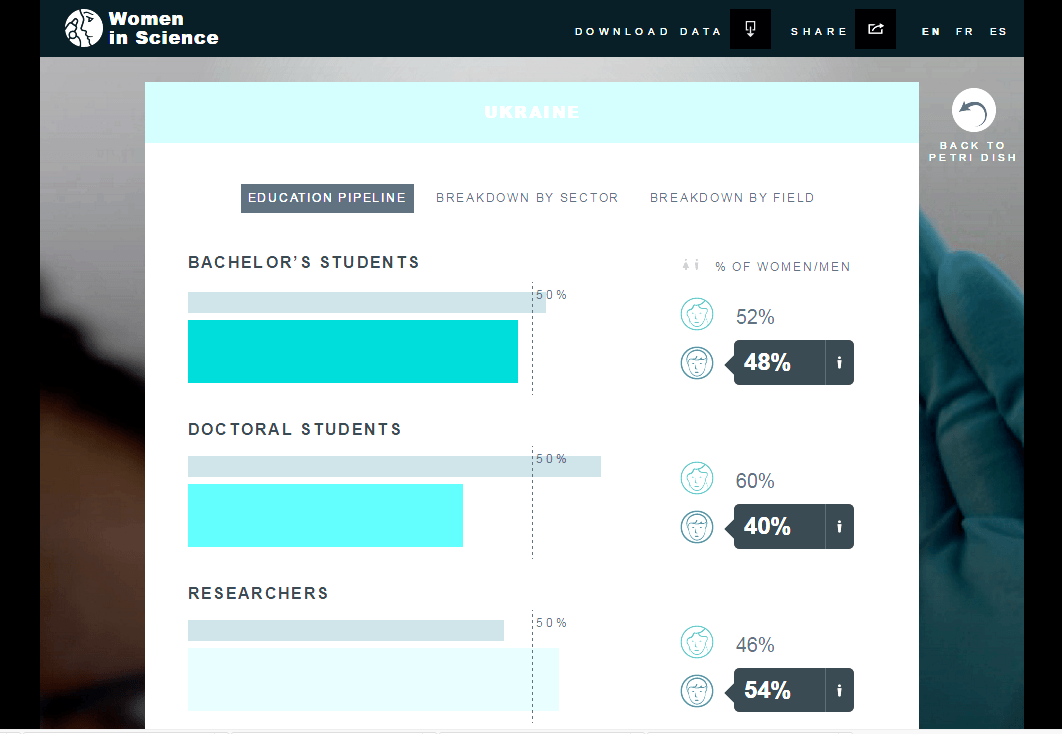This screenshot has height=734, width=1062.
Task: Switch language to ES
Action: pyautogui.click(x=998, y=31)
